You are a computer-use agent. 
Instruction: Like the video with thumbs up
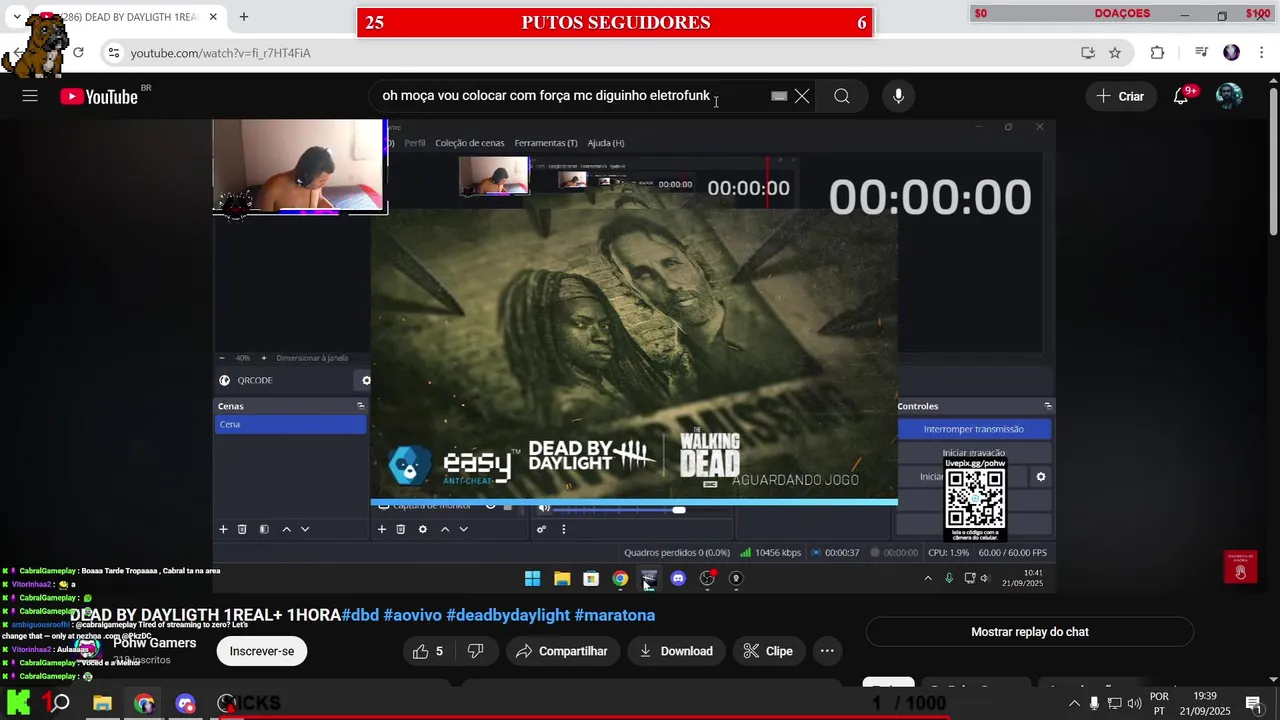coord(428,651)
